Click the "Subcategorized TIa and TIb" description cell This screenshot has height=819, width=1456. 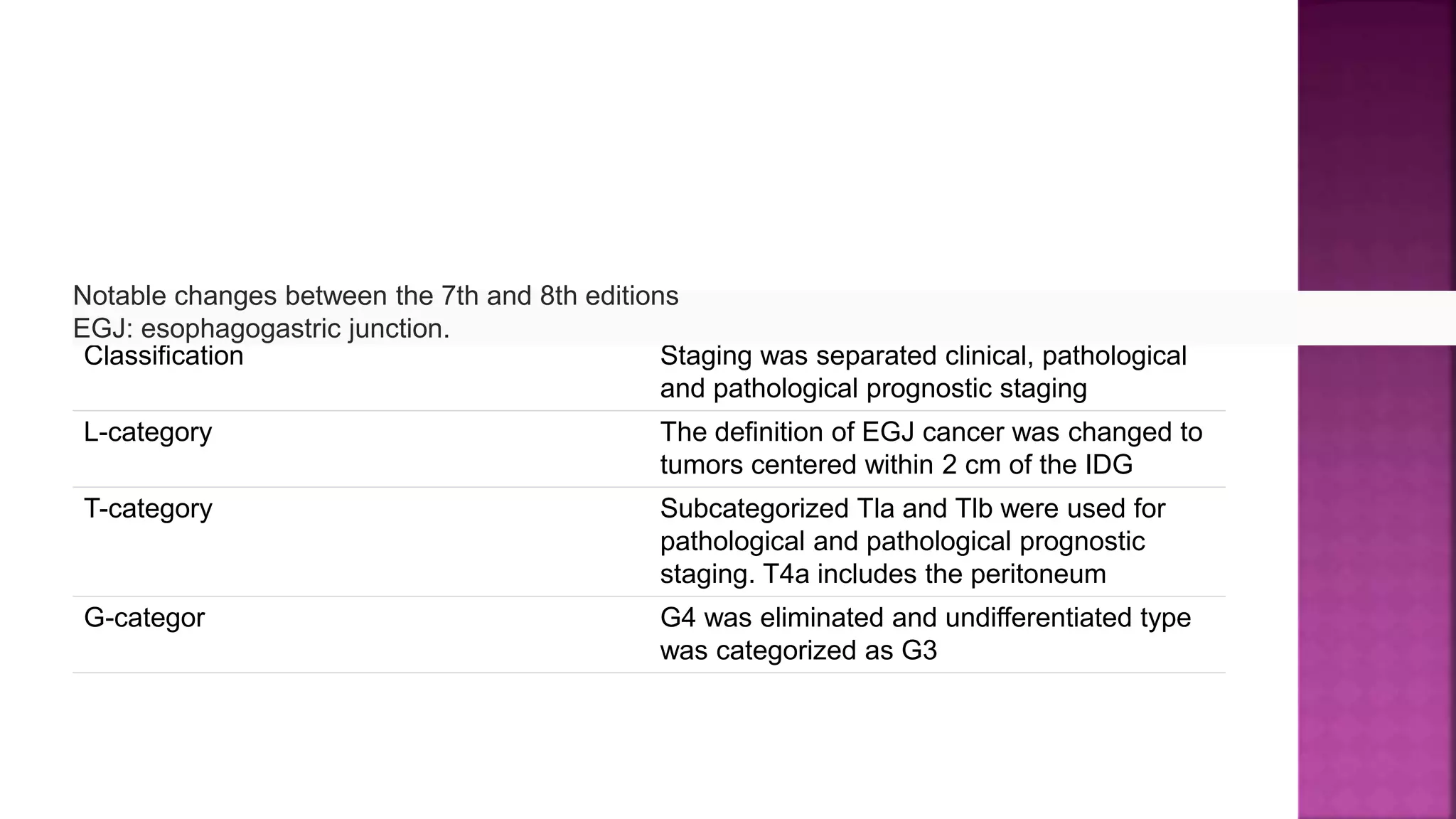[912, 541]
